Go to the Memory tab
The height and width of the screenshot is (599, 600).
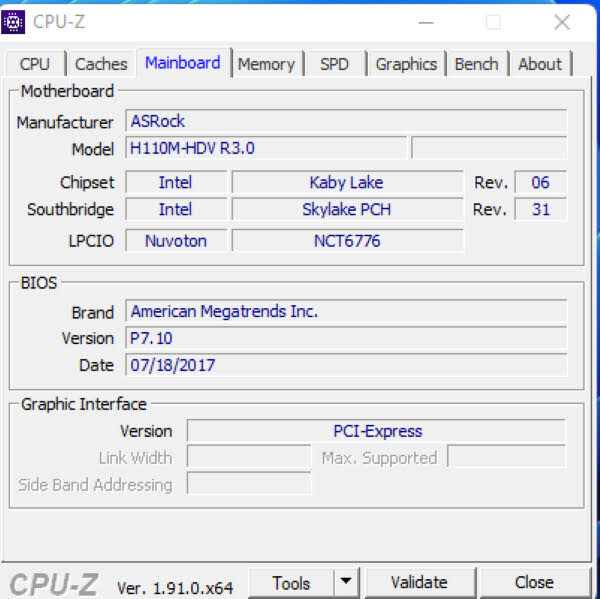(x=266, y=64)
